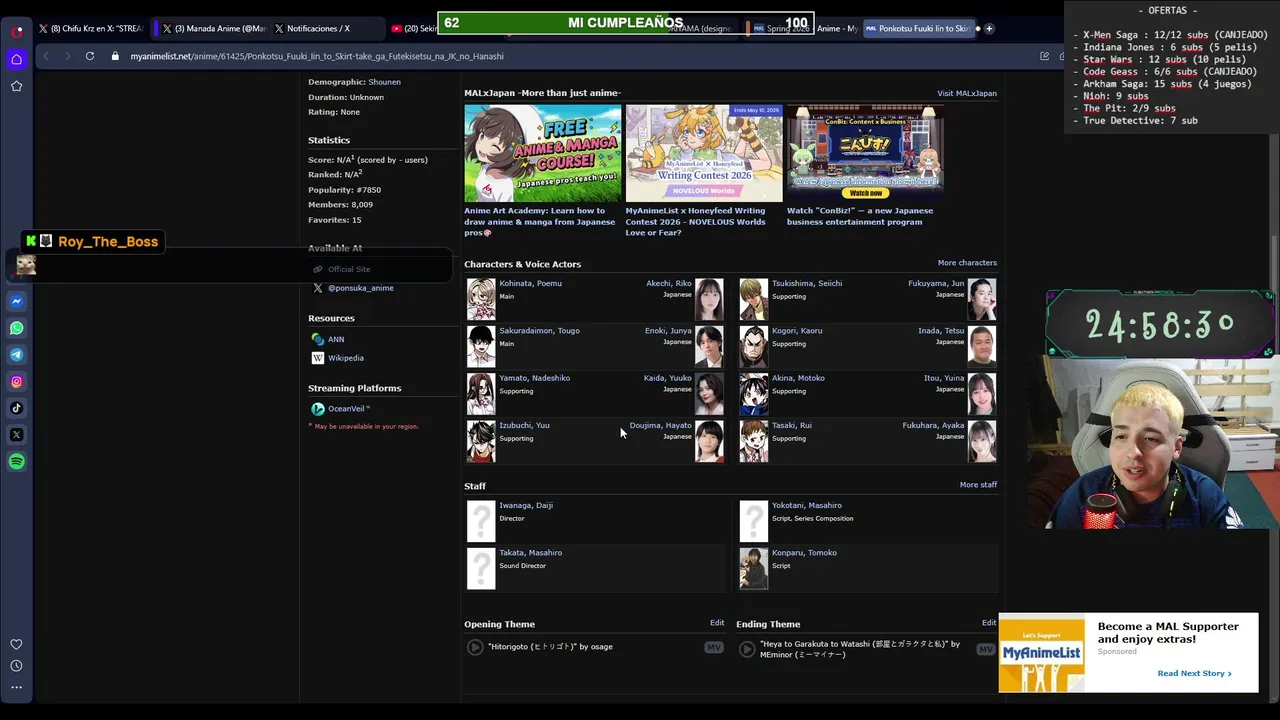Click the Honeyfeed Writing Contest 2026 banner
This screenshot has width=1280, height=720.
pyautogui.click(x=704, y=153)
